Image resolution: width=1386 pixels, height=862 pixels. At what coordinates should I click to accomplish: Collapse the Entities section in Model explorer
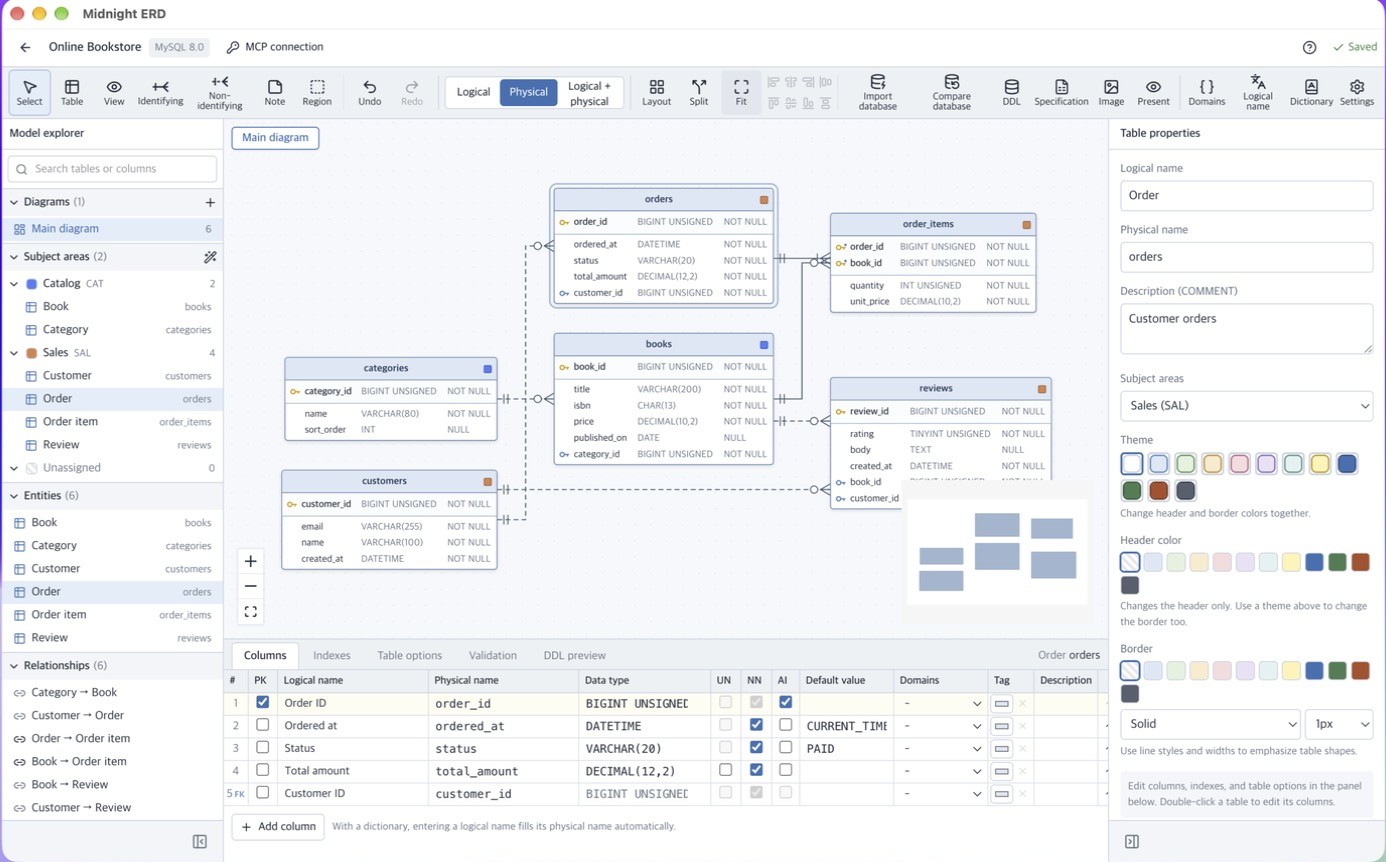coord(15,496)
